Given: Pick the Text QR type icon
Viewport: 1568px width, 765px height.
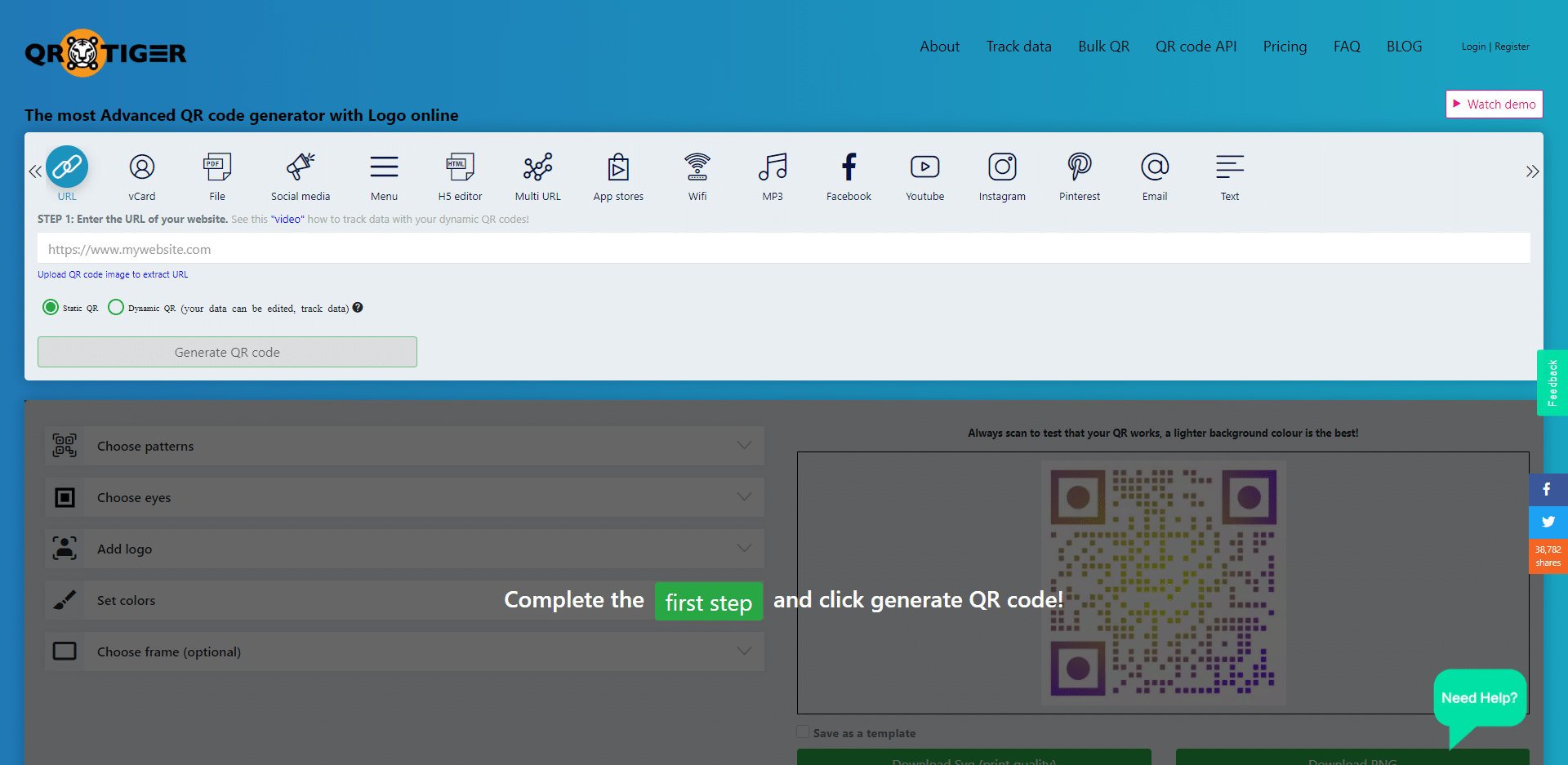Looking at the screenshot, I should [1230, 167].
